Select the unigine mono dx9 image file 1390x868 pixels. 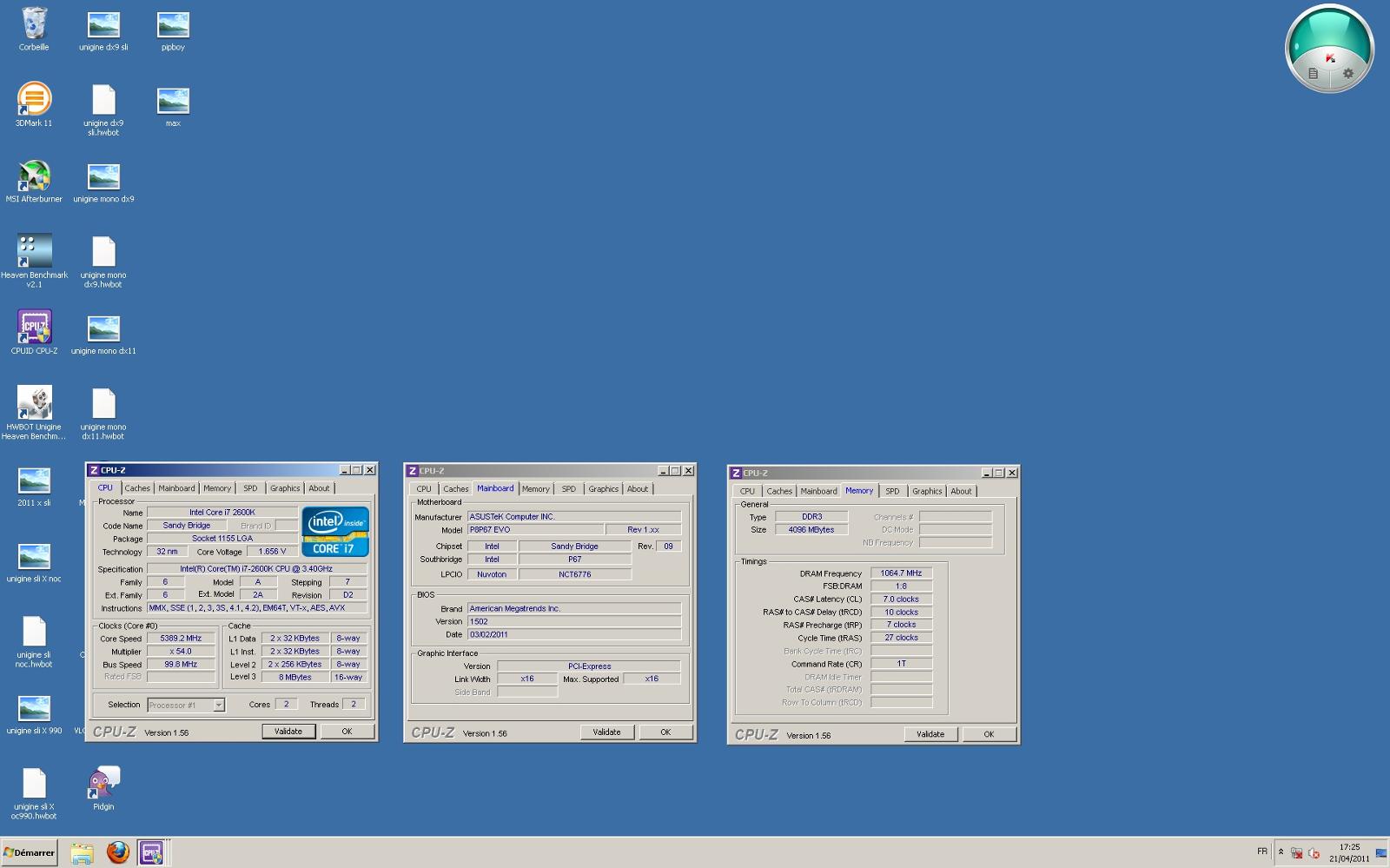point(103,181)
